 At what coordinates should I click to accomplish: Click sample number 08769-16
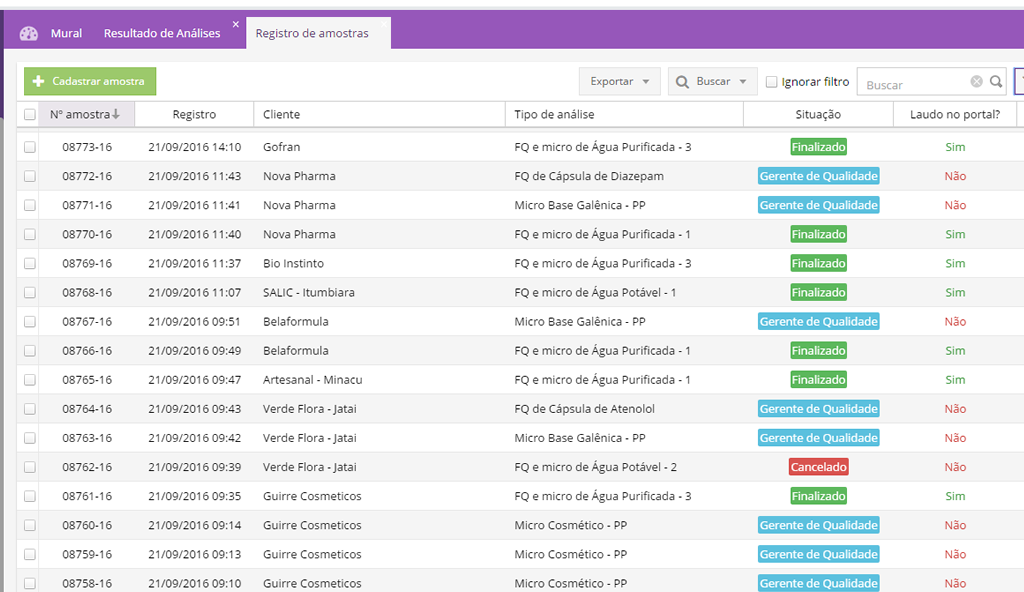[87, 263]
